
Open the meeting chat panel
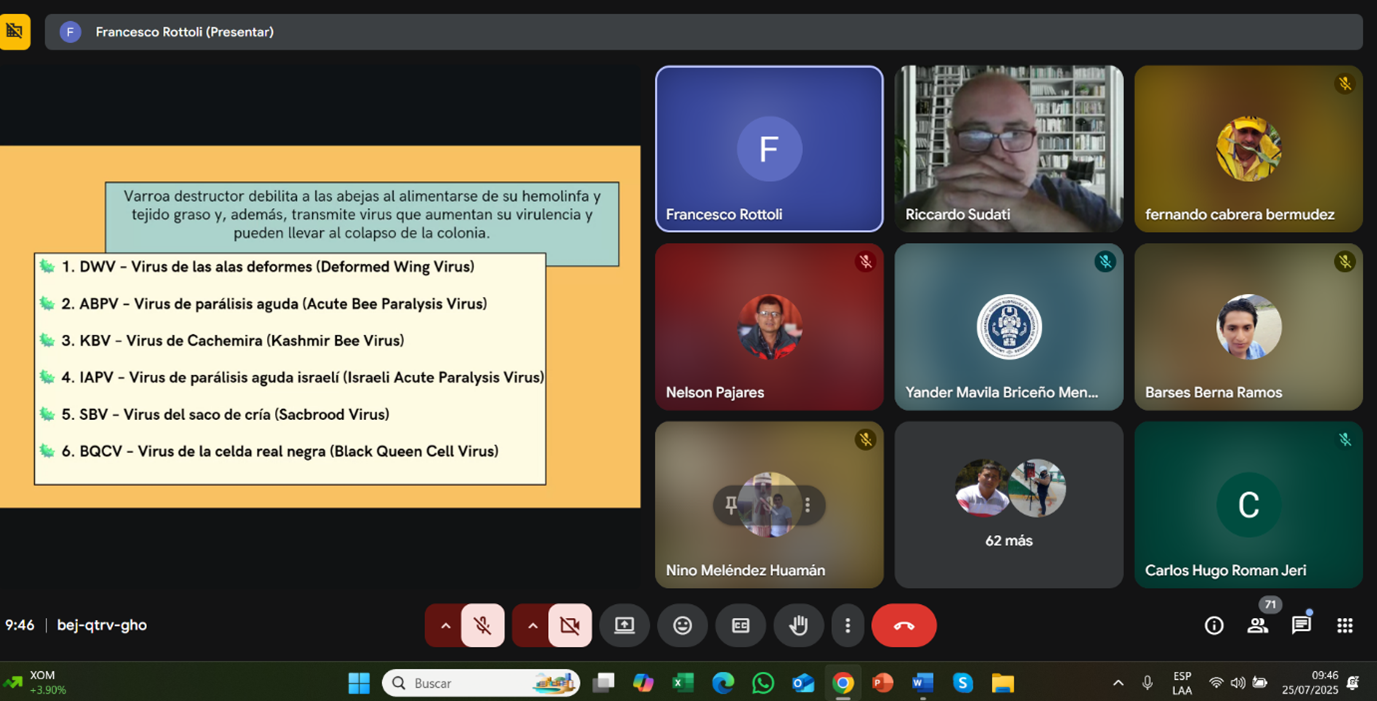pos(1301,625)
